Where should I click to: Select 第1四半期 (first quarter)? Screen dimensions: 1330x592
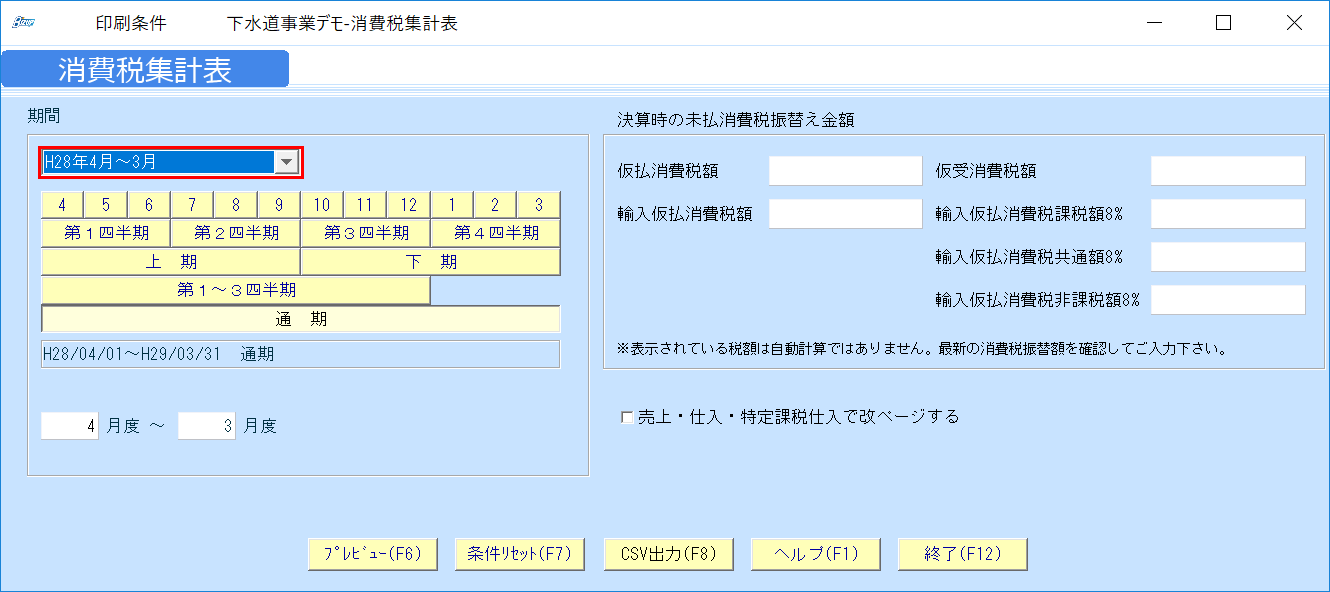tap(105, 232)
